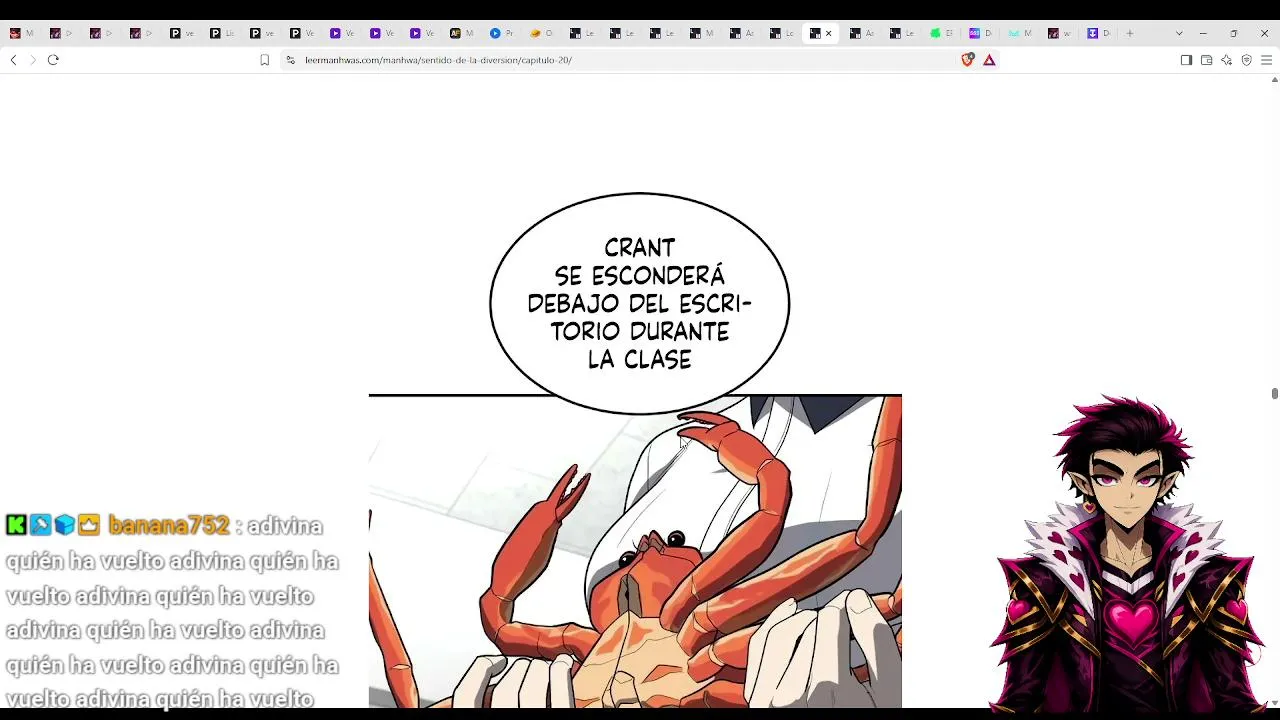1280x720 pixels.
Task: Click the gold crown badge beside banana752
Action: pyautogui.click(x=89, y=525)
